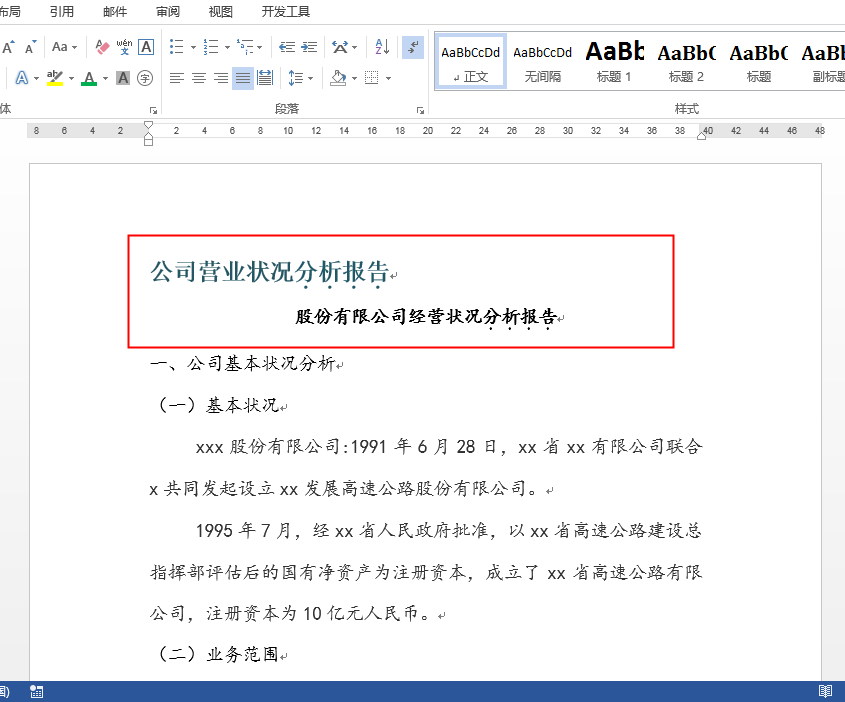
Task: Toggle show/hide paragraph marks
Action: [x=413, y=47]
